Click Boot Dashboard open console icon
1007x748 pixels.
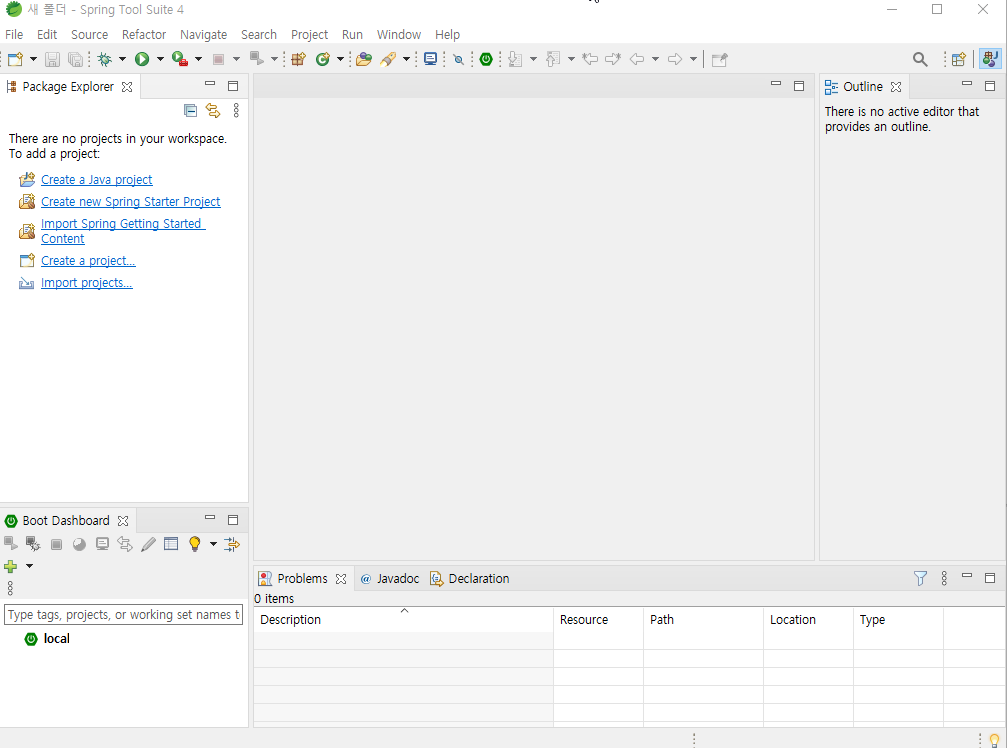[x=102, y=544]
